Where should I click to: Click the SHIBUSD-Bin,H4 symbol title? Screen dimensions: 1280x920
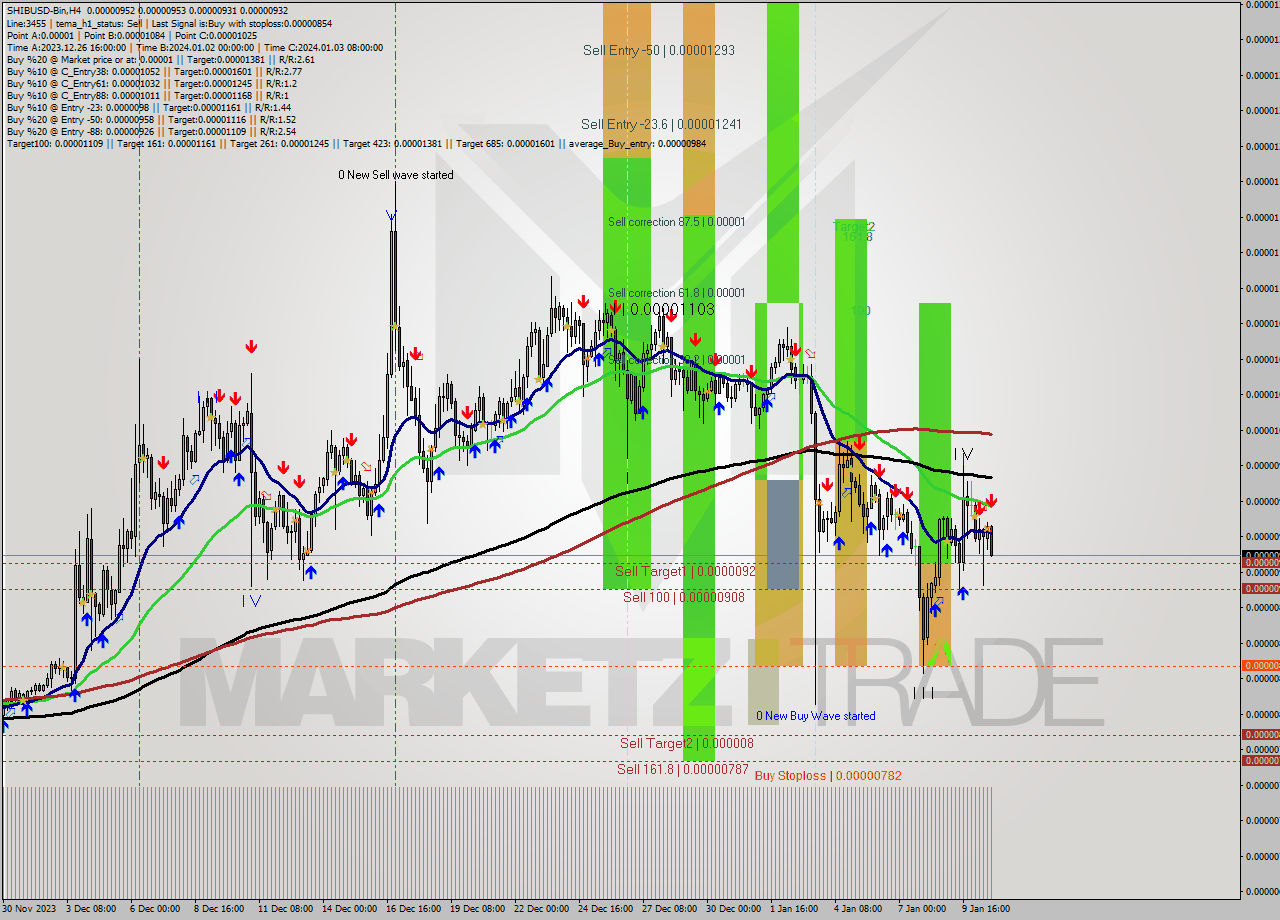pyautogui.click(x=42, y=11)
